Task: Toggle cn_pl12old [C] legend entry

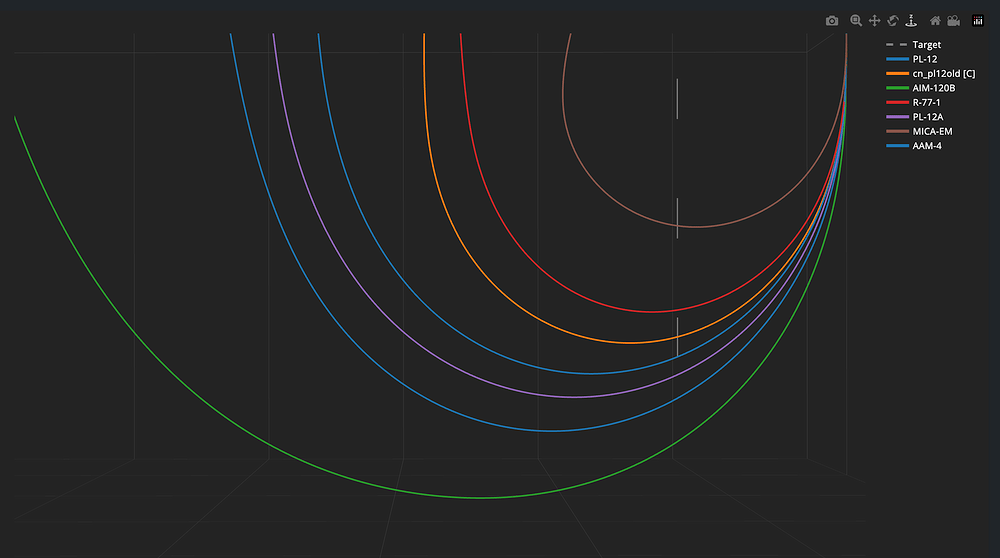Action: 943,74
